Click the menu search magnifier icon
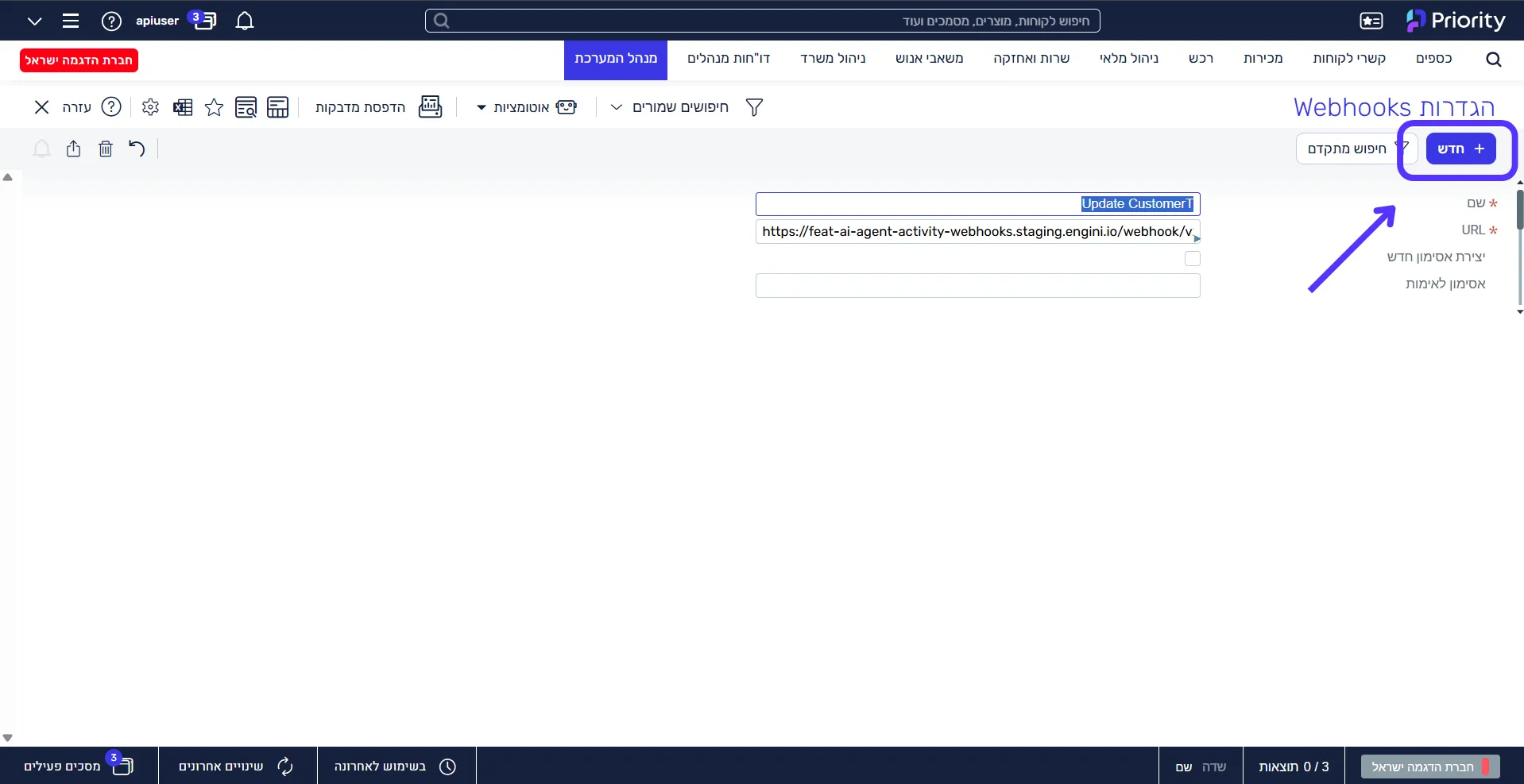The width and height of the screenshot is (1524, 784). pos(1494,60)
